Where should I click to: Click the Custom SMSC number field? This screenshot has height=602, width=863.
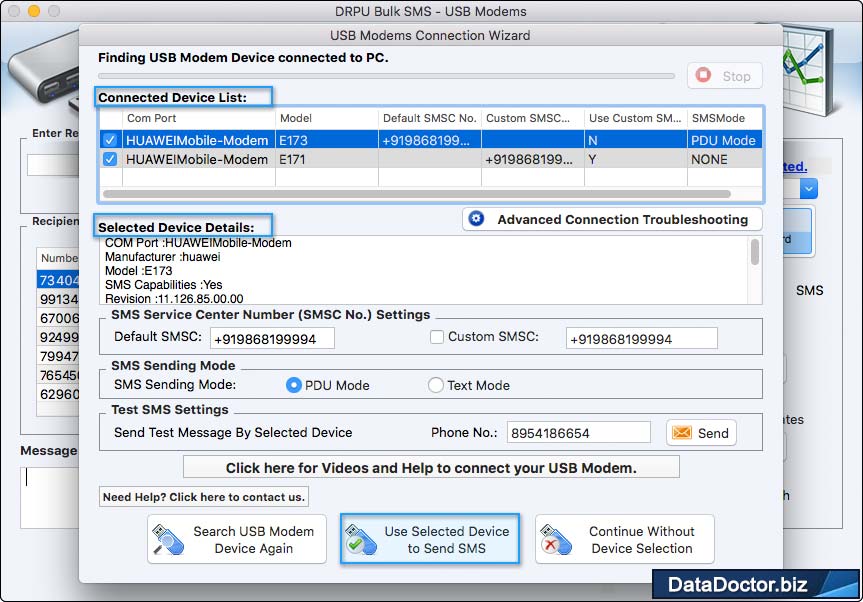pos(642,338)
